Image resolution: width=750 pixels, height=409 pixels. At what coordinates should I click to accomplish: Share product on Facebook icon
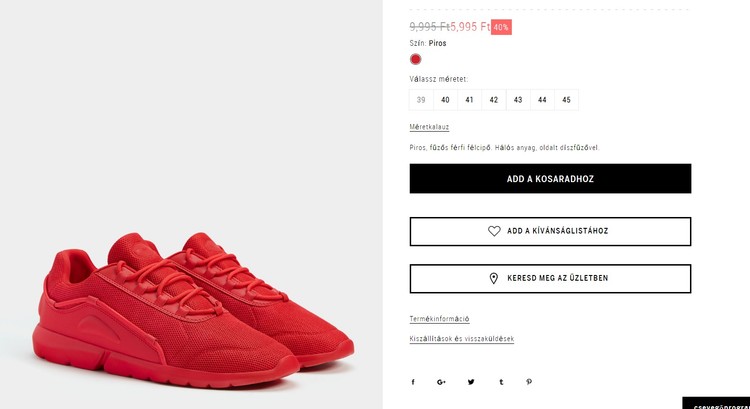pos(413,382)
